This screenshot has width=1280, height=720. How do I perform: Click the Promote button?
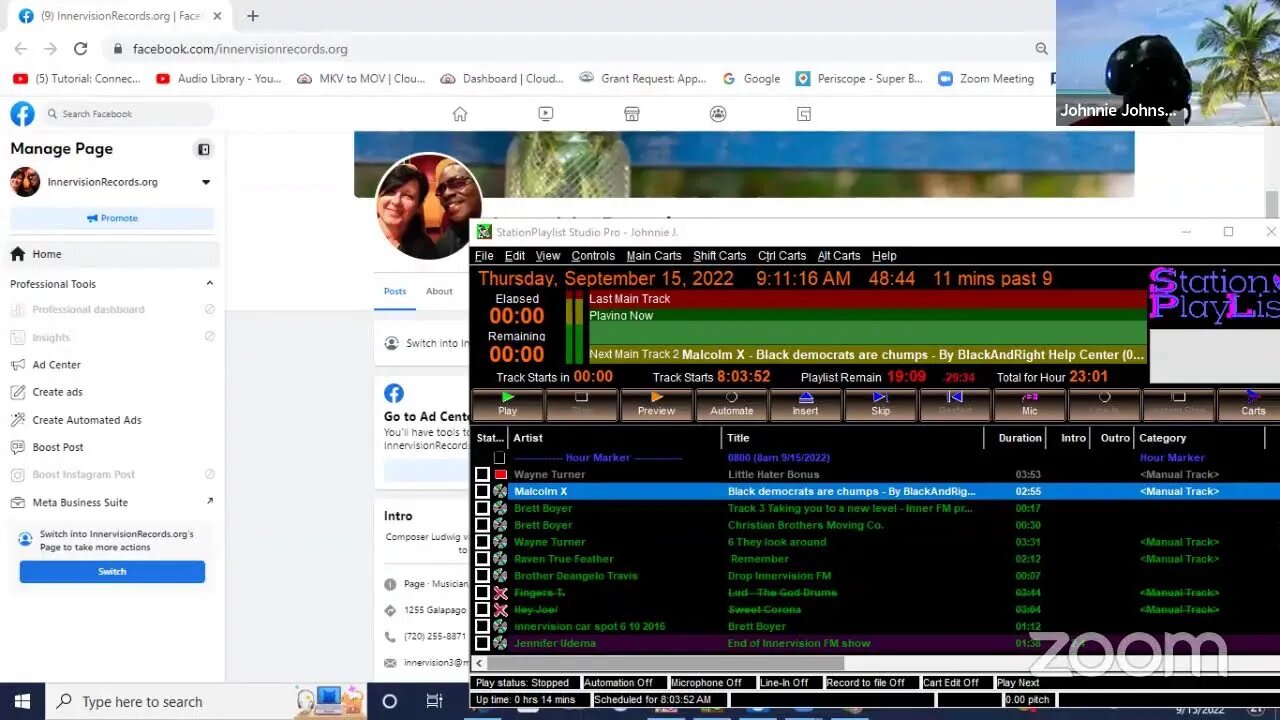point(112,218)
